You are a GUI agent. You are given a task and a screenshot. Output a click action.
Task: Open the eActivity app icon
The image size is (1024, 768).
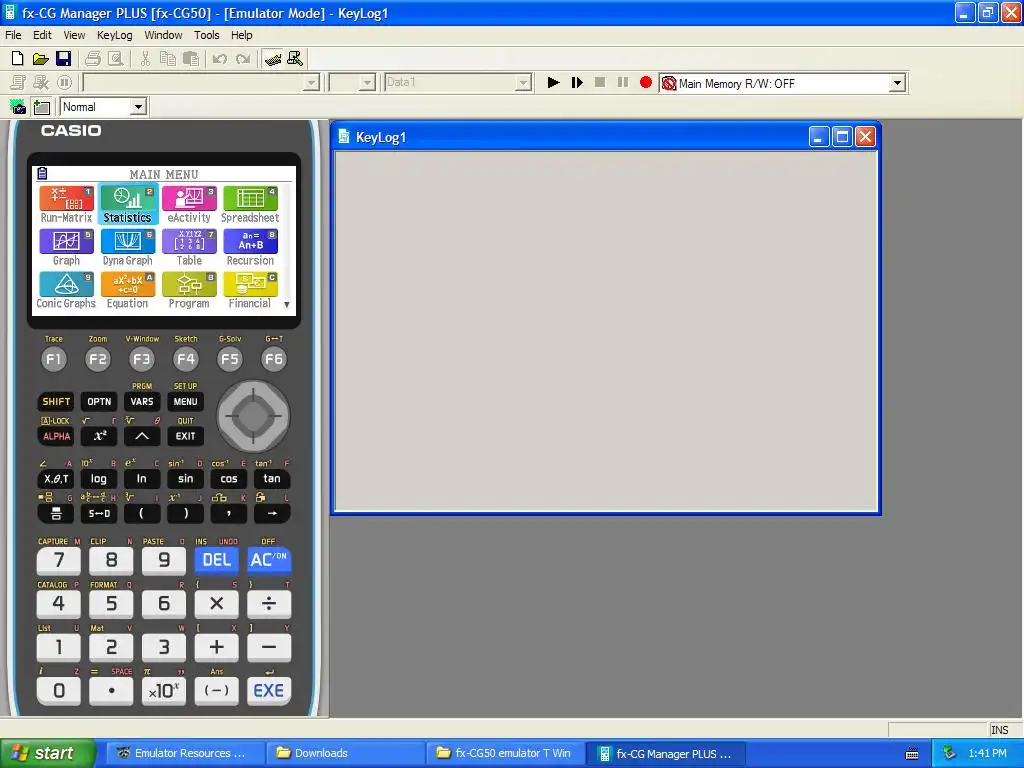(x=189, y=204)
